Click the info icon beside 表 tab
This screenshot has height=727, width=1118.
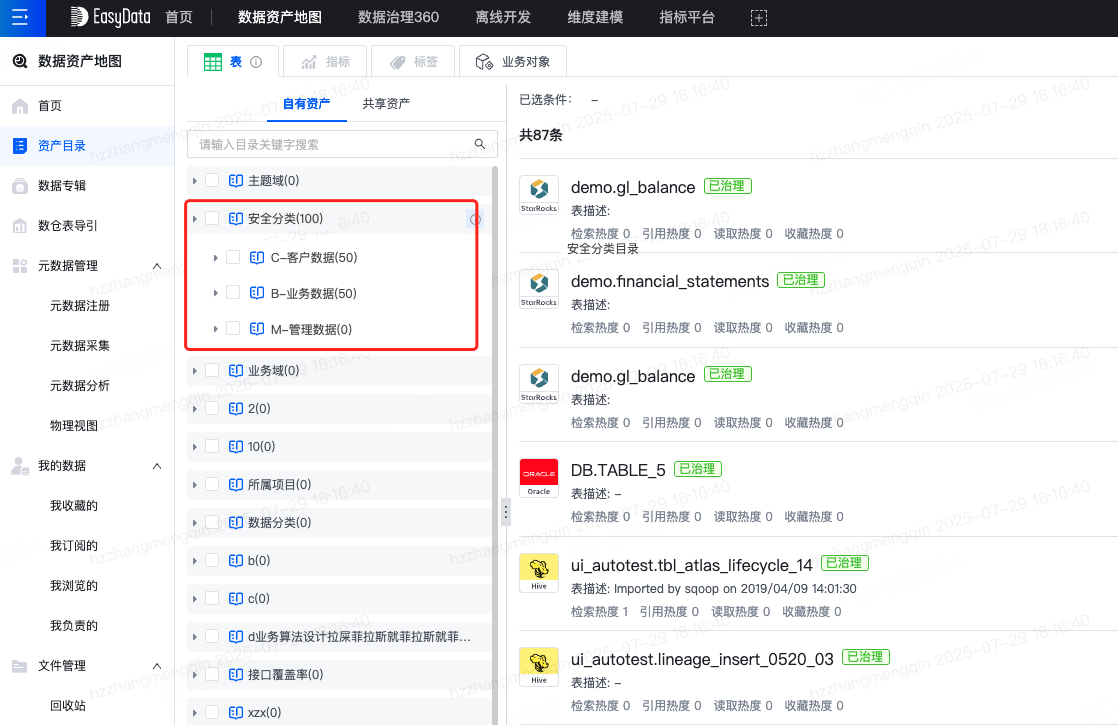tap(256, 62)
